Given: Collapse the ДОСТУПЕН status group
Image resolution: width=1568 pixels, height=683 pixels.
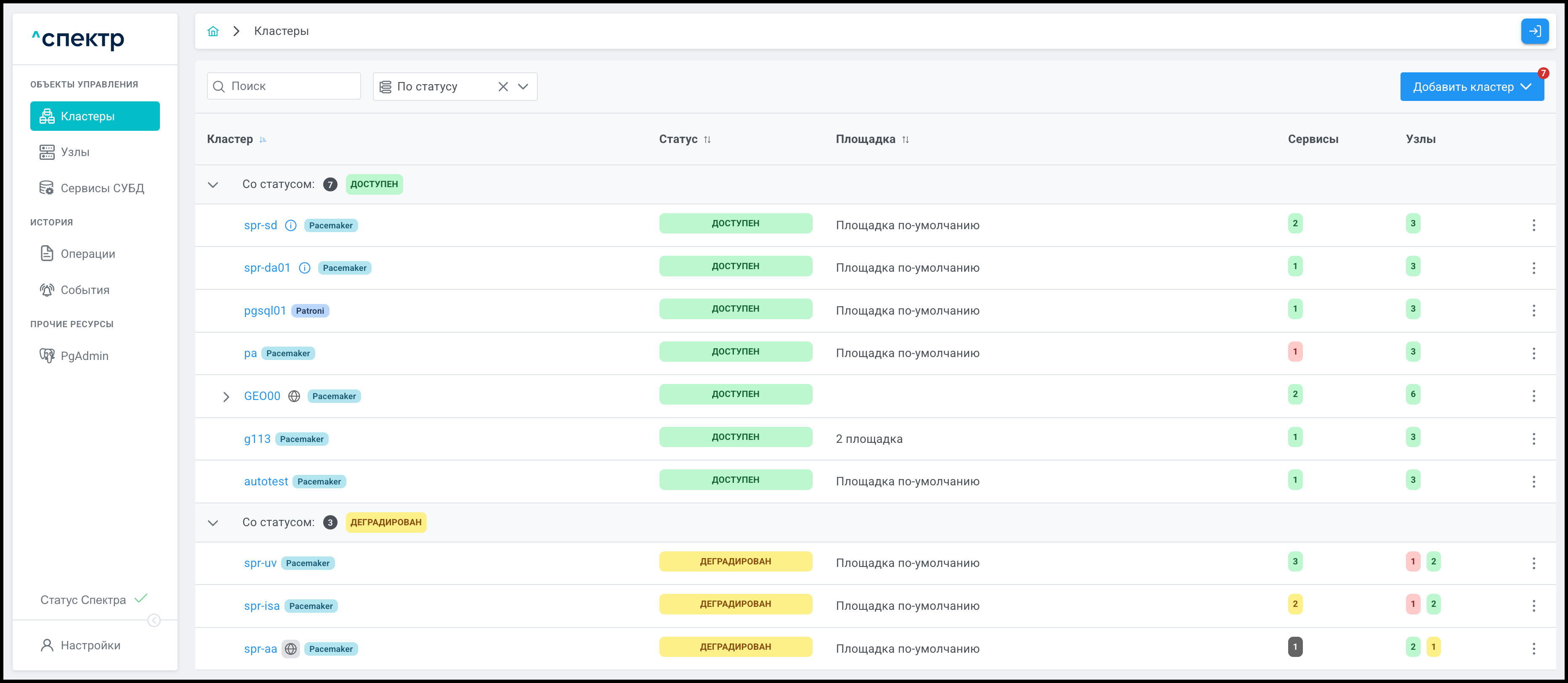Looking at the screenshot, I should coord(213,185).
